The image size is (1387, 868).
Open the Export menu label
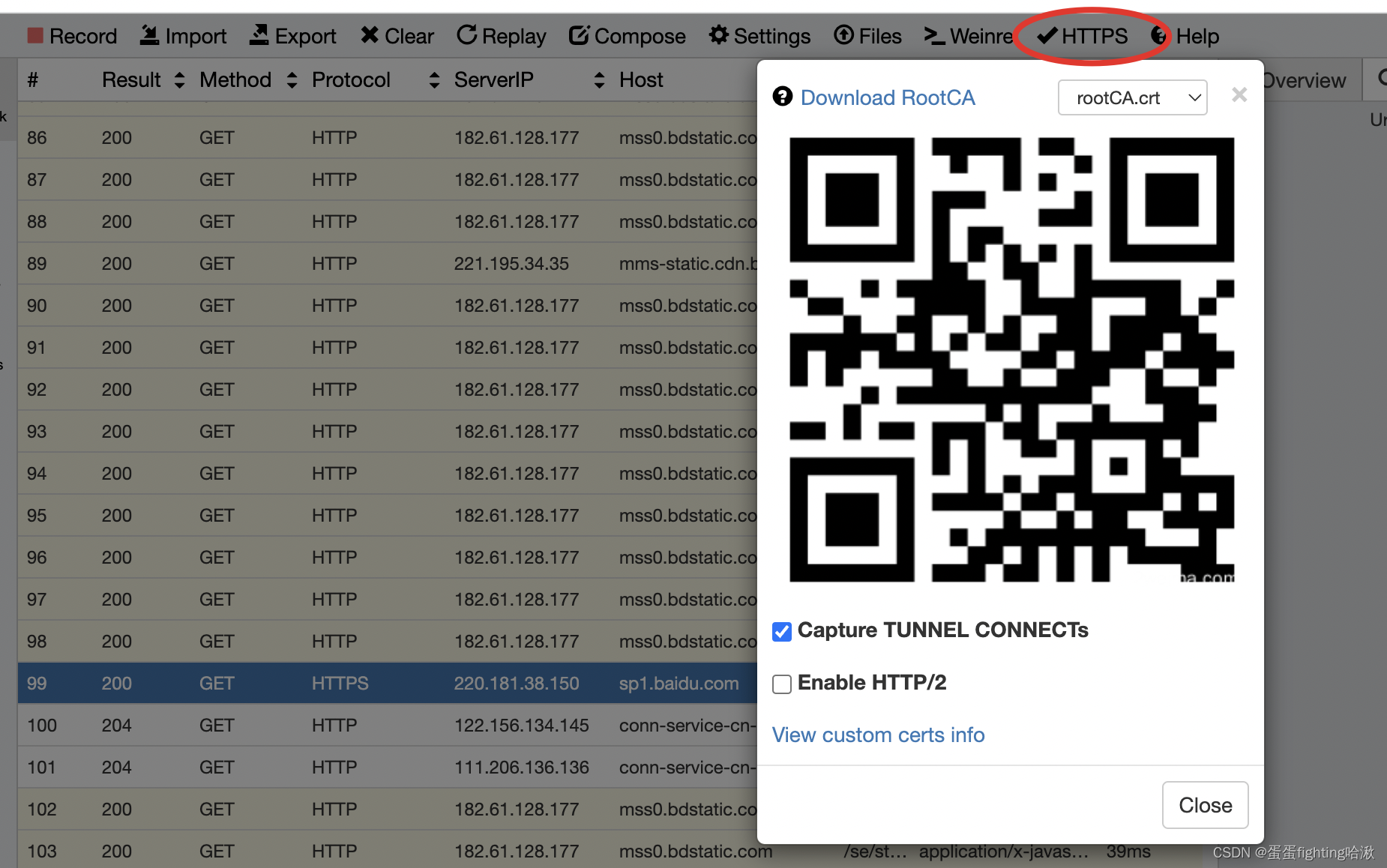(305, 36)
